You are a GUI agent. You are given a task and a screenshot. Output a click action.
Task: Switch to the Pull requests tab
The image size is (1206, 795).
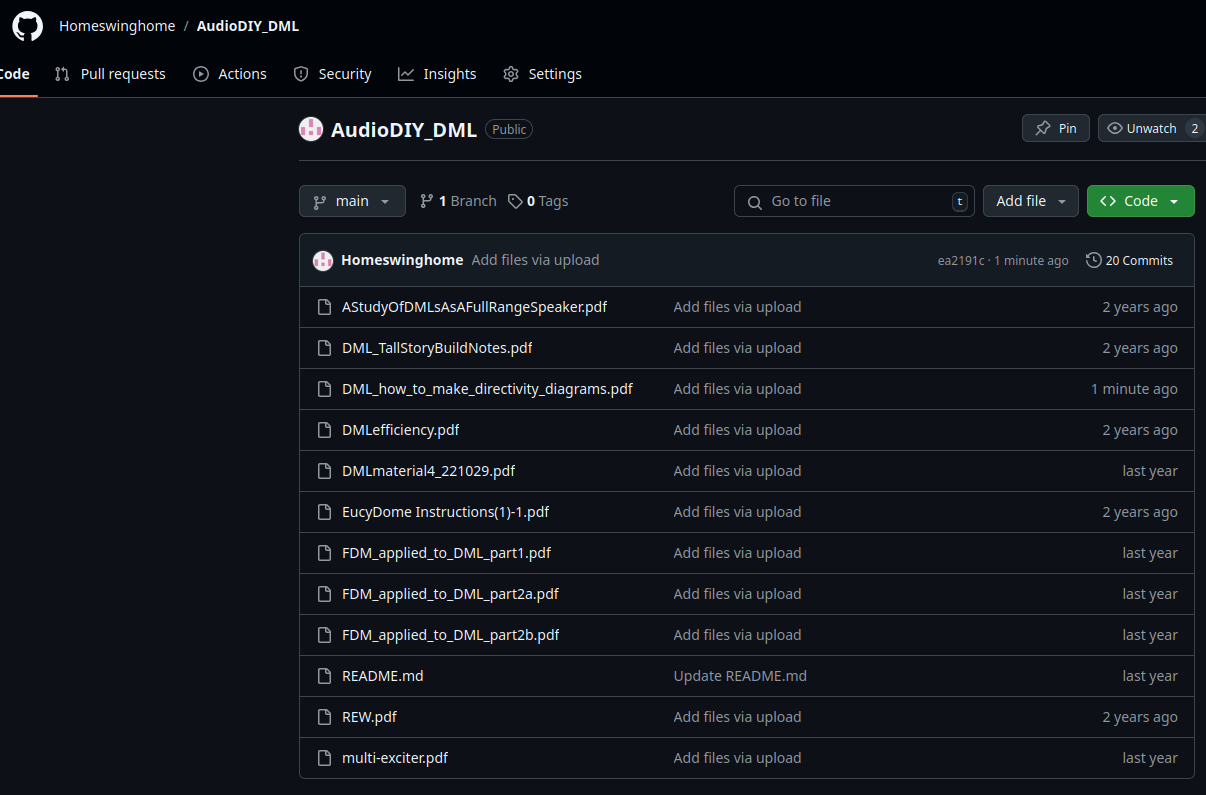point(110,74)
